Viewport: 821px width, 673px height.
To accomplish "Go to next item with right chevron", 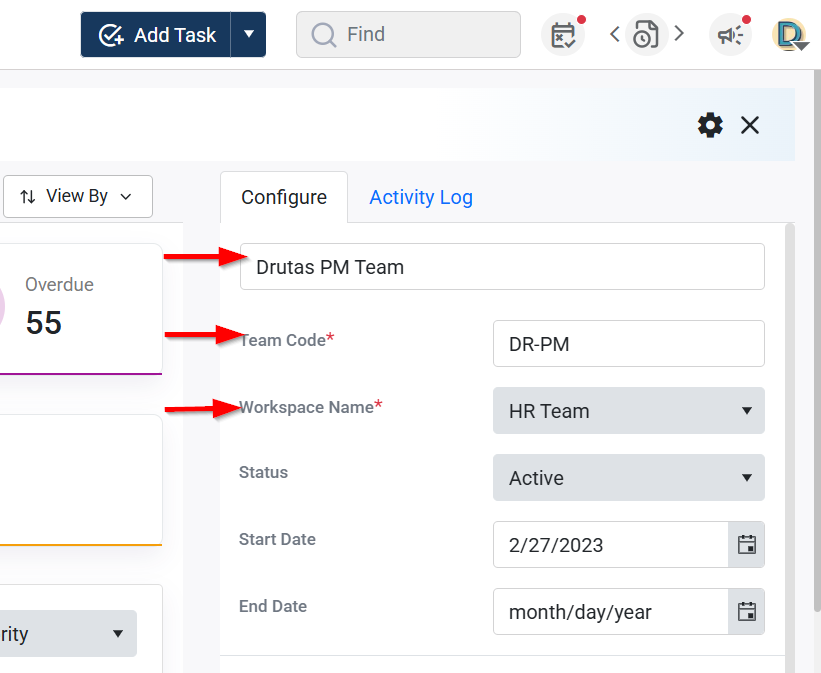I will (x=679, y=34).
